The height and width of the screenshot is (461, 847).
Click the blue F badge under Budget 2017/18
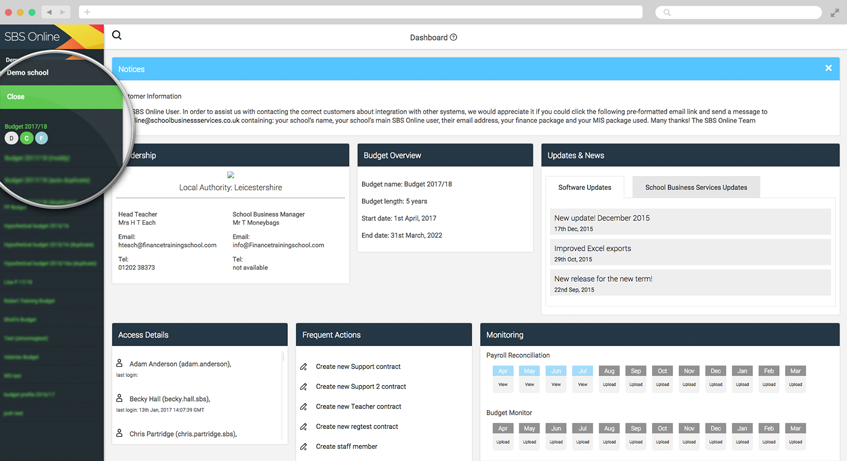(x=41, y=138)
